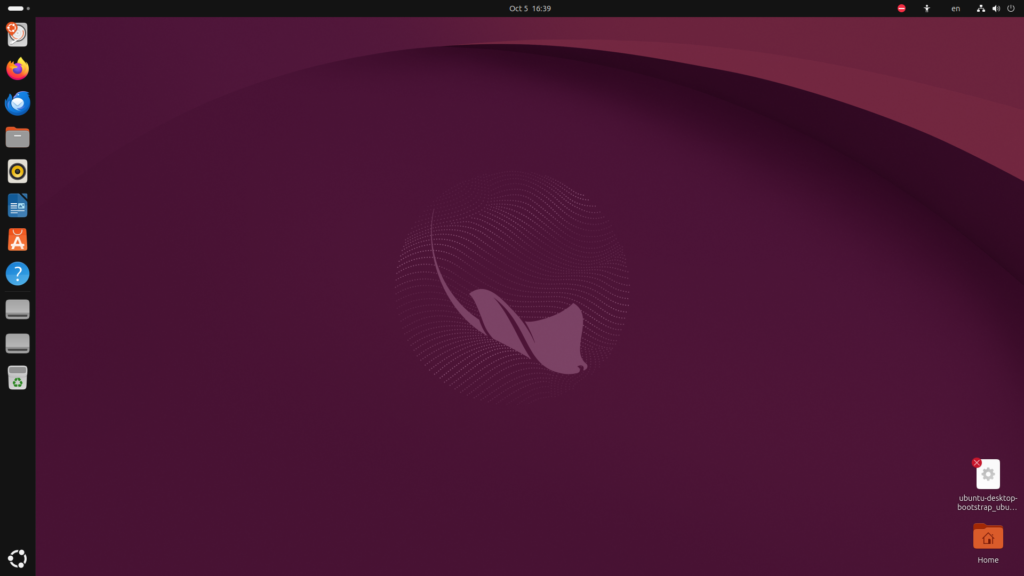The width and height of the screenshot is (1024, 576).
Task: Show Applications grid with Ubuntu logo
Action: click(18, 558)
